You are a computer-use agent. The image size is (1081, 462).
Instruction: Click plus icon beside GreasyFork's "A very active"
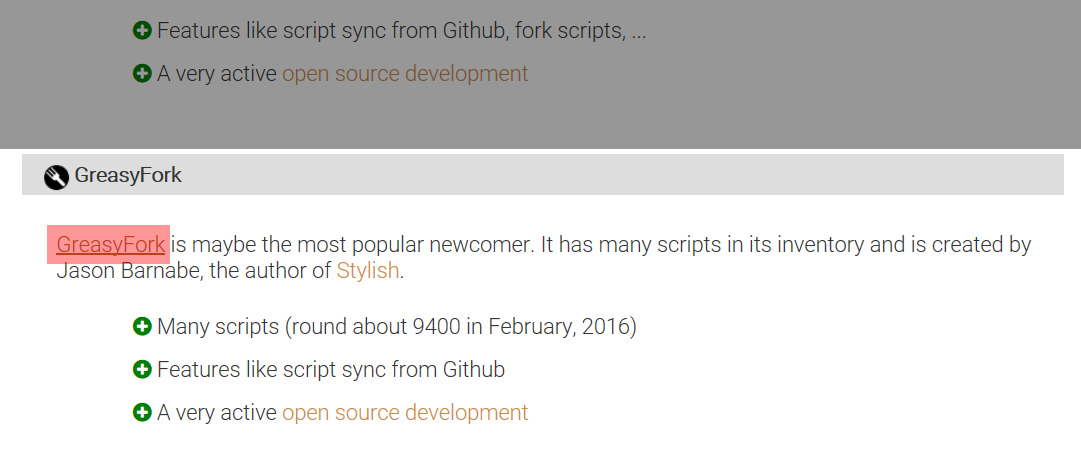[x=142, y=412]
